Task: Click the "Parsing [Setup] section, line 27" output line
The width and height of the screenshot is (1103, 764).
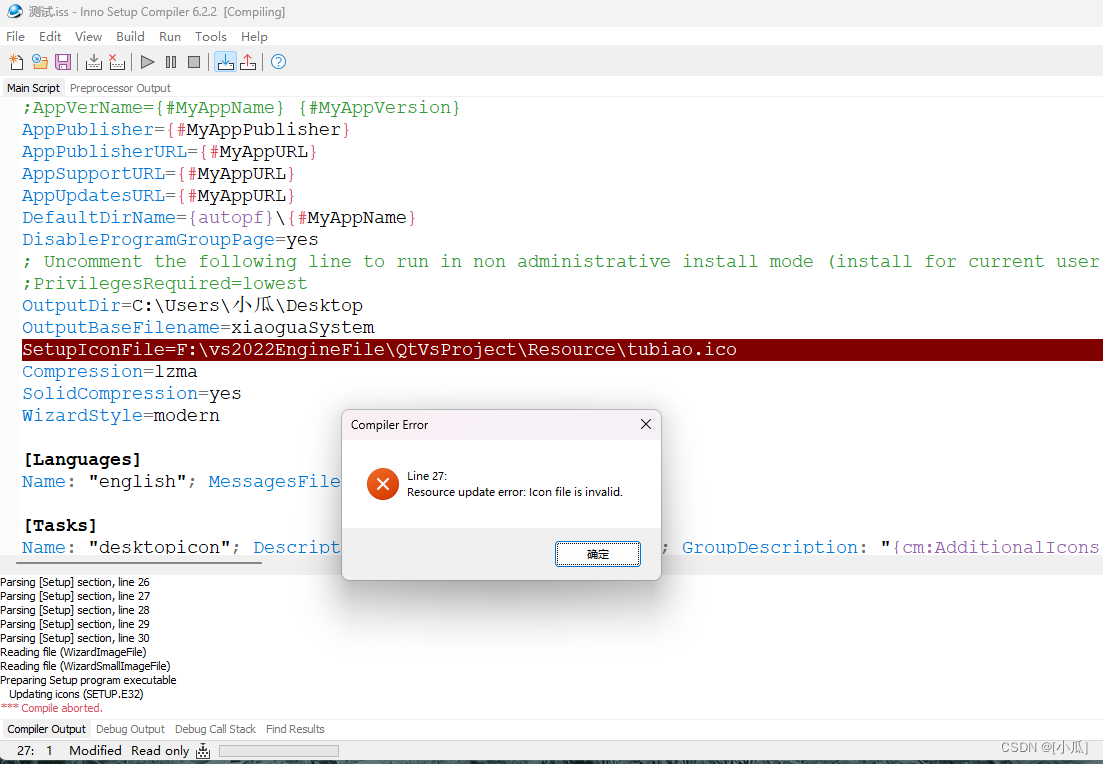Action: (x=75, y=596)
